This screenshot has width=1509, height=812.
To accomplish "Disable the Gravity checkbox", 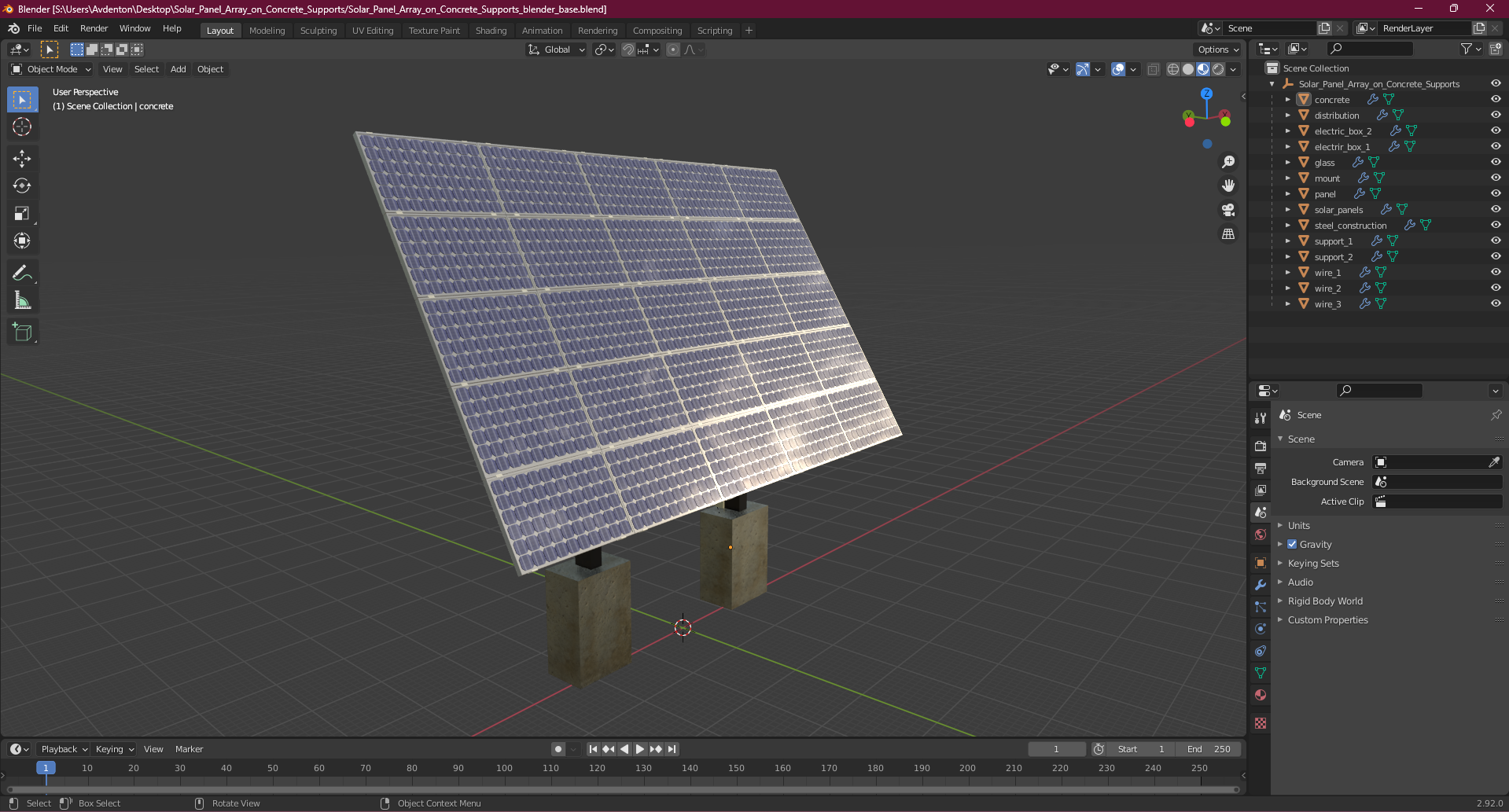I will pyautogui.click(x=1292, y=544).
